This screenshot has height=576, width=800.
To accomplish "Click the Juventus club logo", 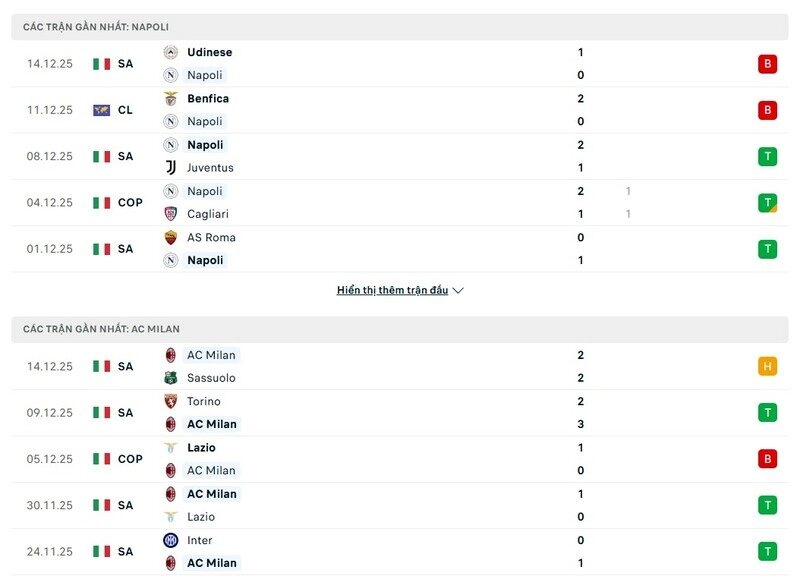I will click(168, 167).
